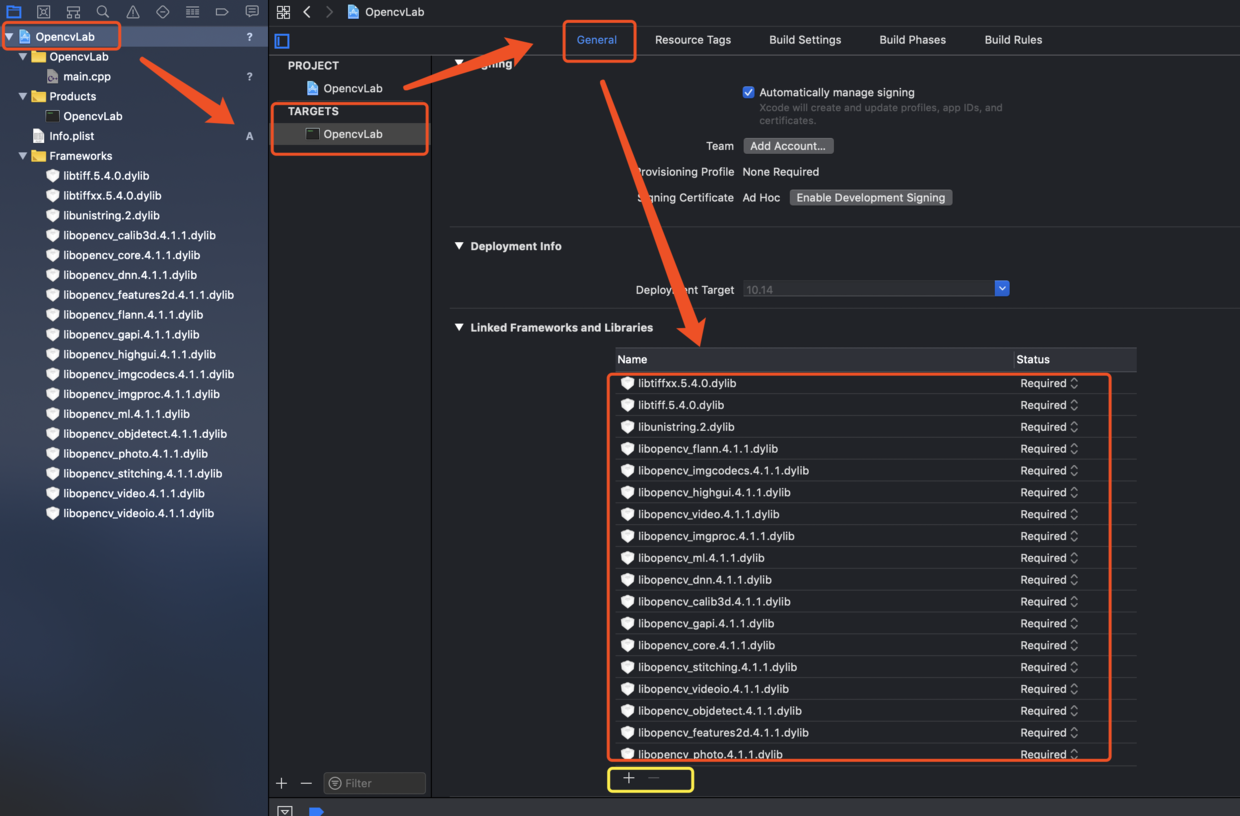Open the Test navigator diamond icon
1240x816 pixels.
click(163, 12)
